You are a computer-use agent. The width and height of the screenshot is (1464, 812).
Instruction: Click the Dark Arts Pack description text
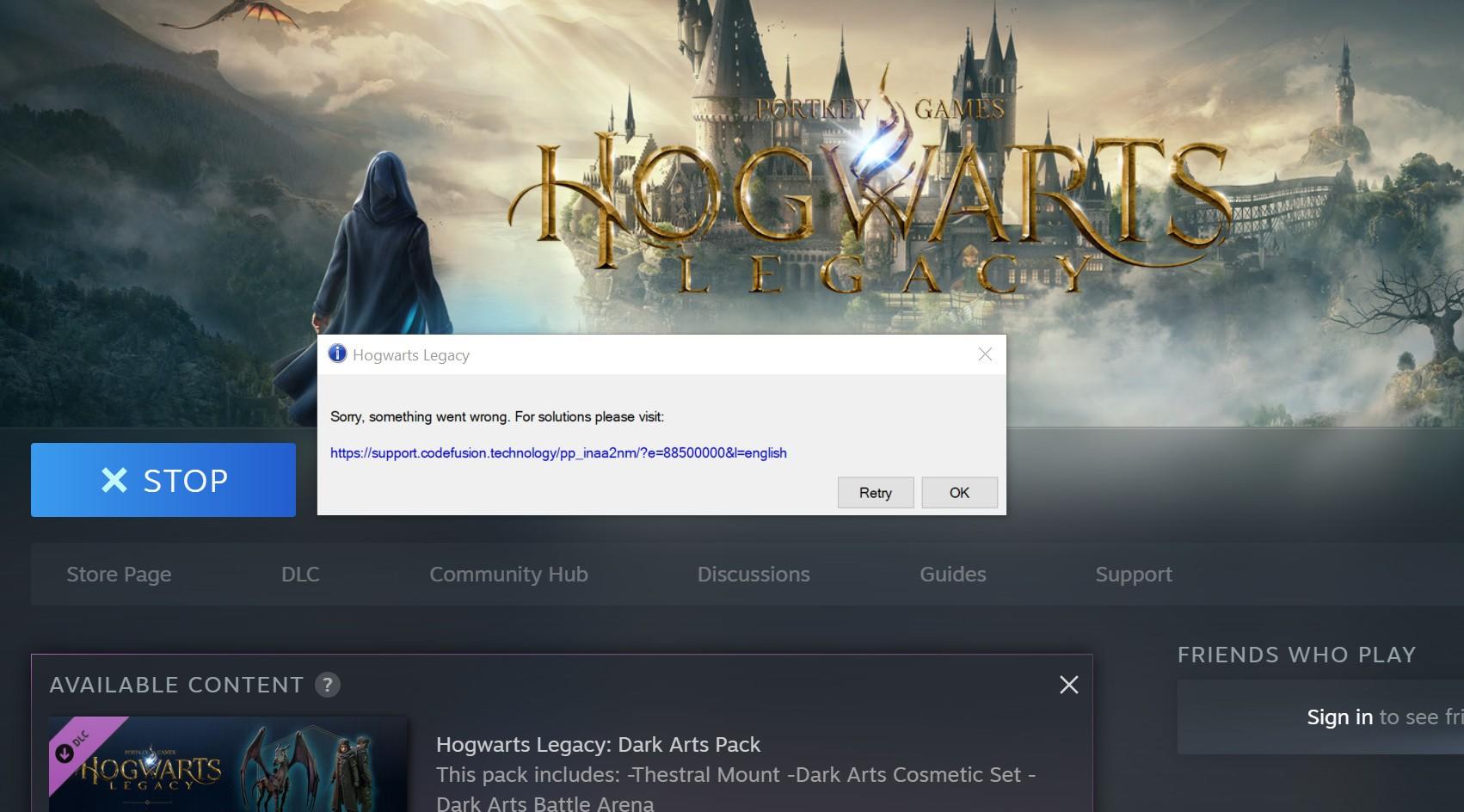(x=735, y=789)
